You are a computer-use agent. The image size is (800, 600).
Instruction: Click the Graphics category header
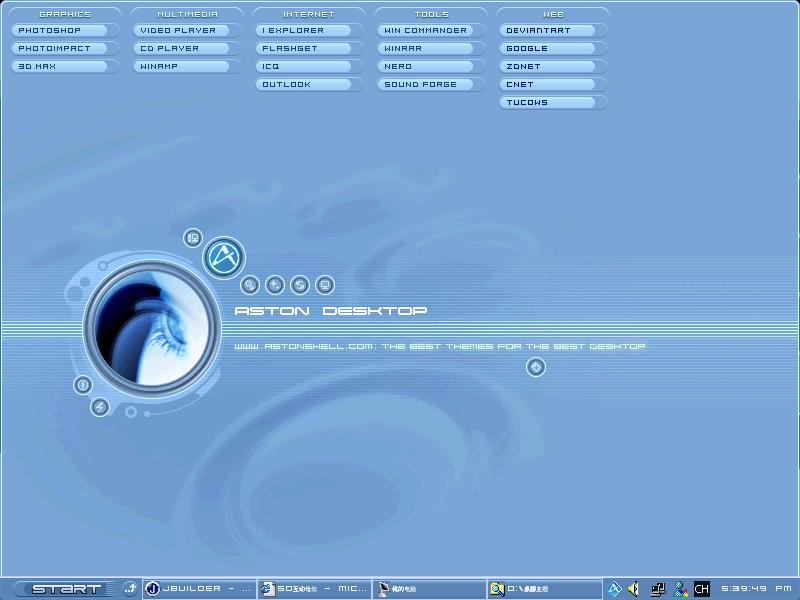[64, 15]
